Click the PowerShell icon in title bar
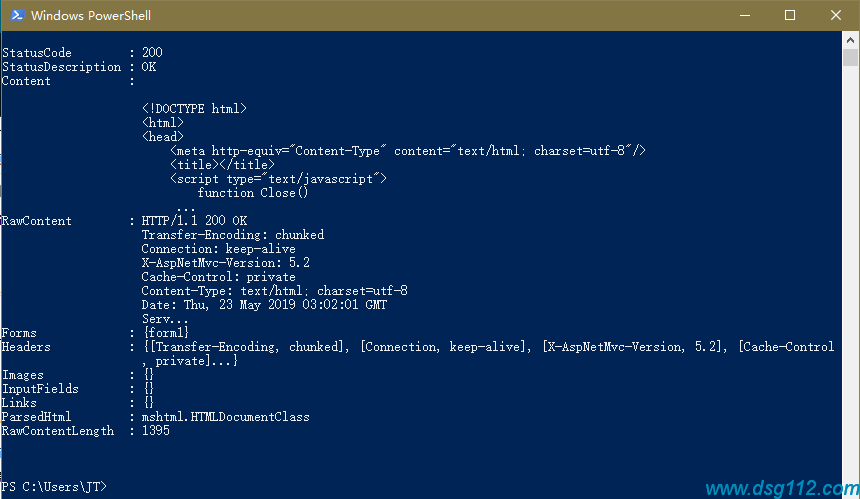The height and width of the screenshot is (499, 860). tap(17, 15)
